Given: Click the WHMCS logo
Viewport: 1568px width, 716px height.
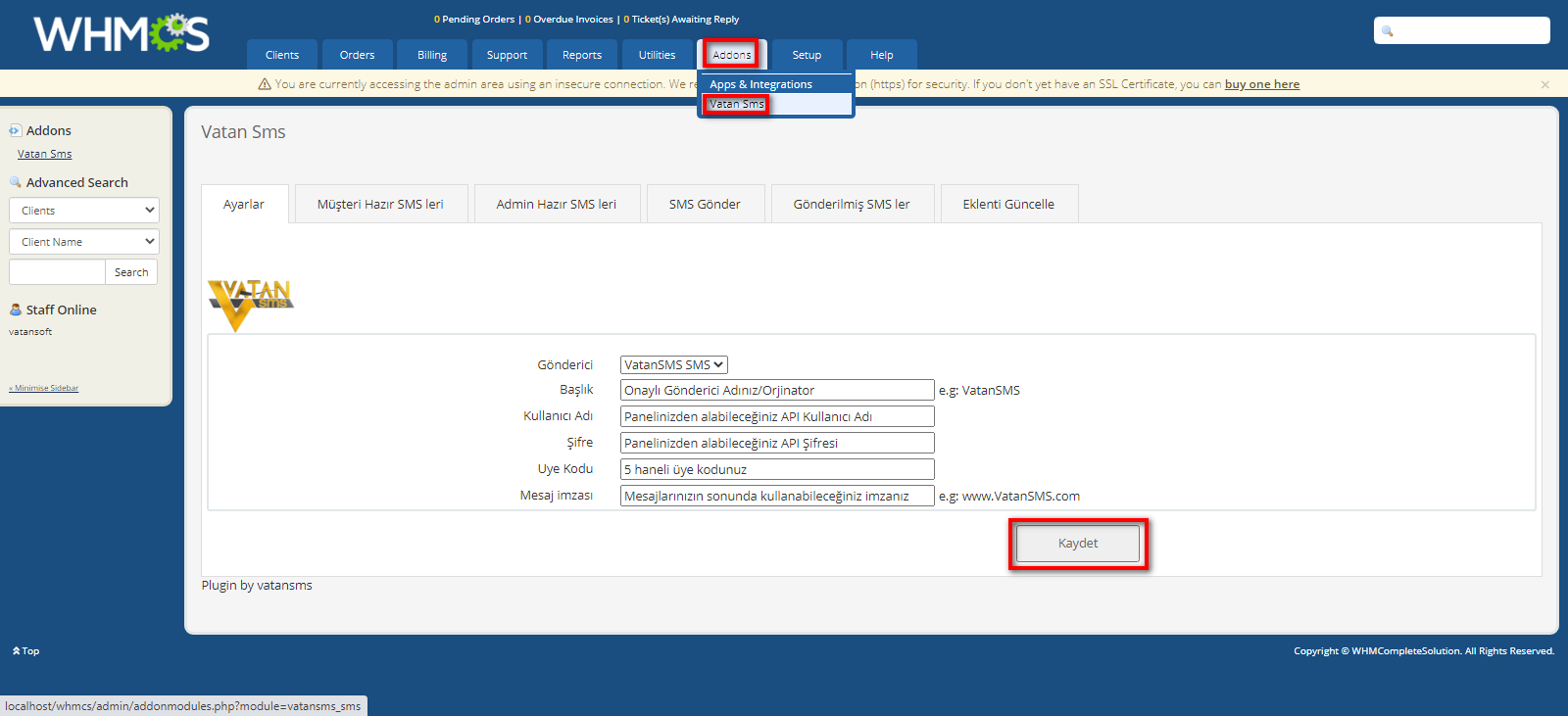Looking at the screenshot, I should tap(122, 33).
